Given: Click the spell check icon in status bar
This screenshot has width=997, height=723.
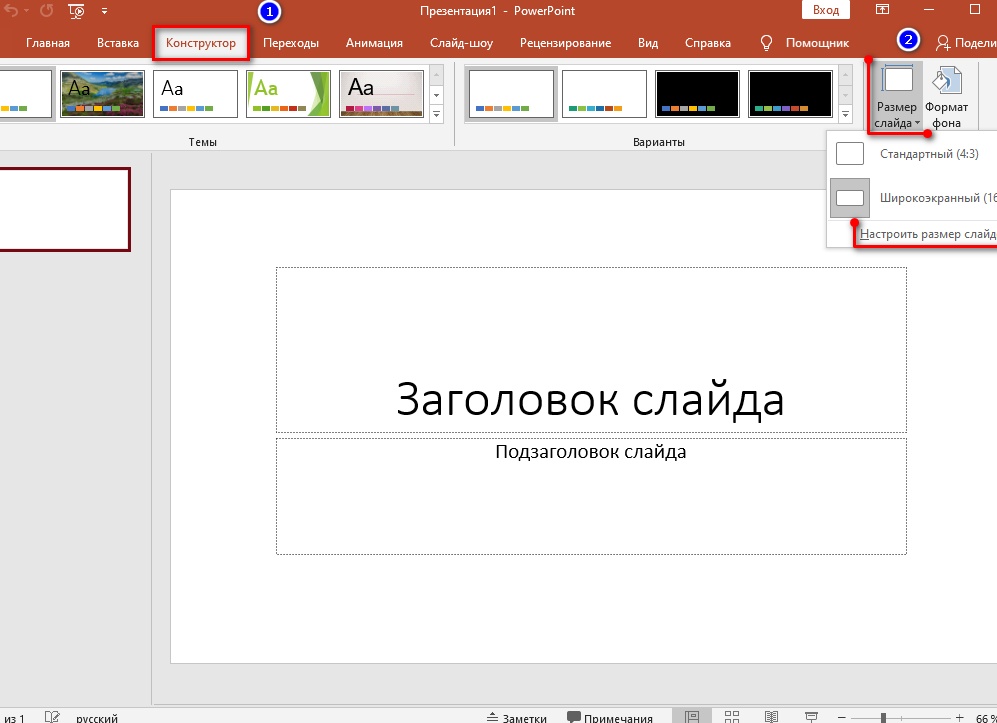Looking at the screenshot, I should pos(52,717).
